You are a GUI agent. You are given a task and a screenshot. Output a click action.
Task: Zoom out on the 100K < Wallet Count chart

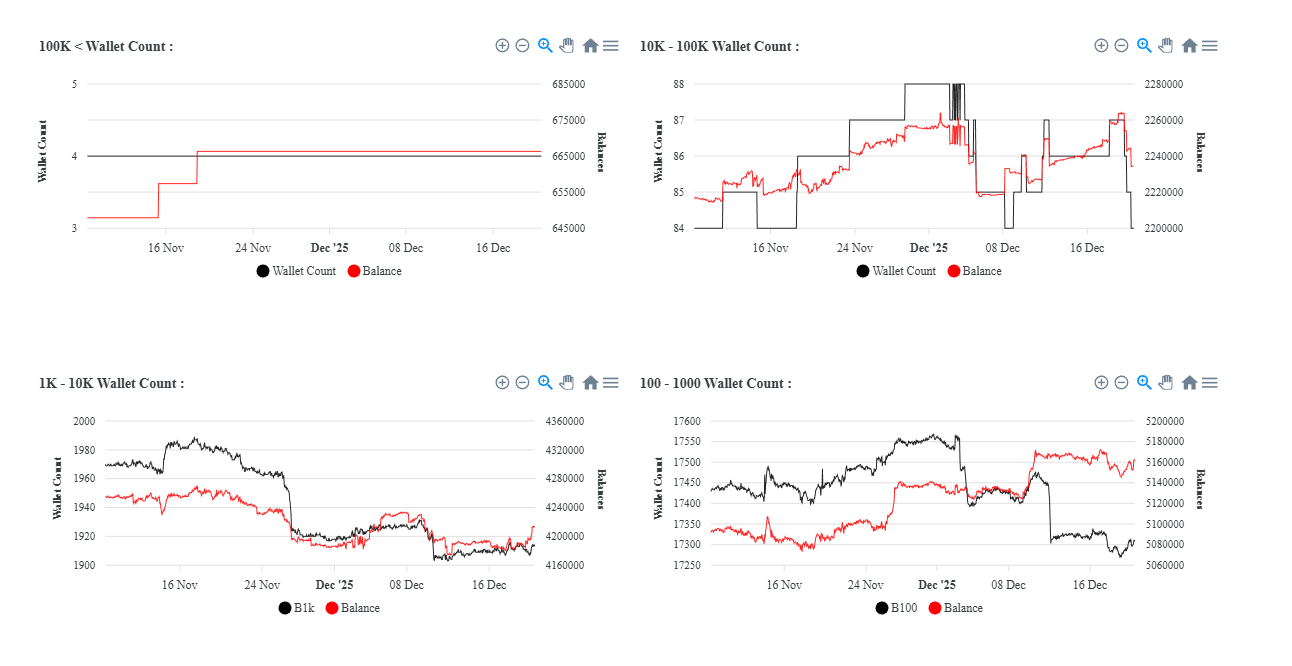(x=522, y=45)
